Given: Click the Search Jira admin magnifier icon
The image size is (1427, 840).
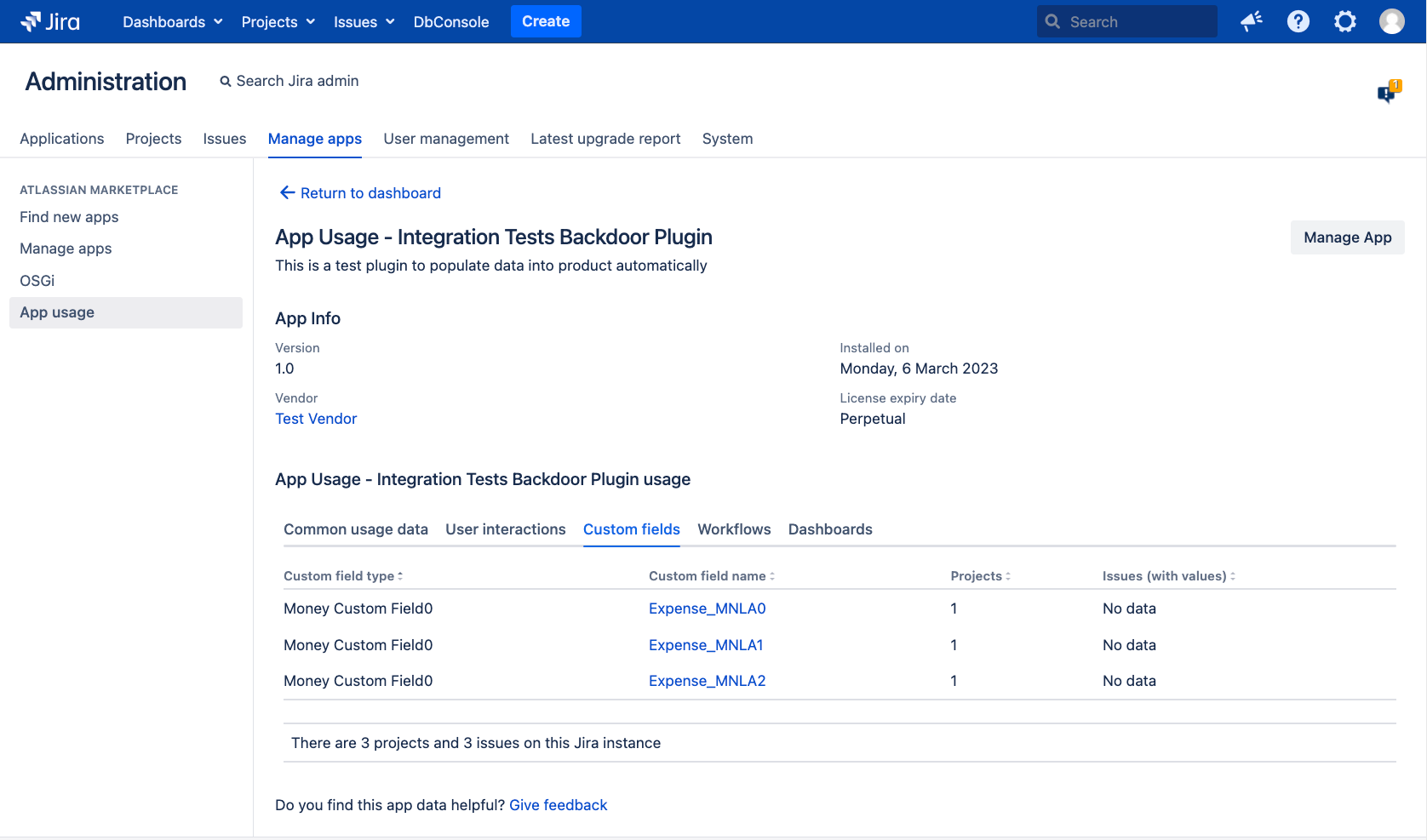Looking at the screenshot, I should point(226,82).
